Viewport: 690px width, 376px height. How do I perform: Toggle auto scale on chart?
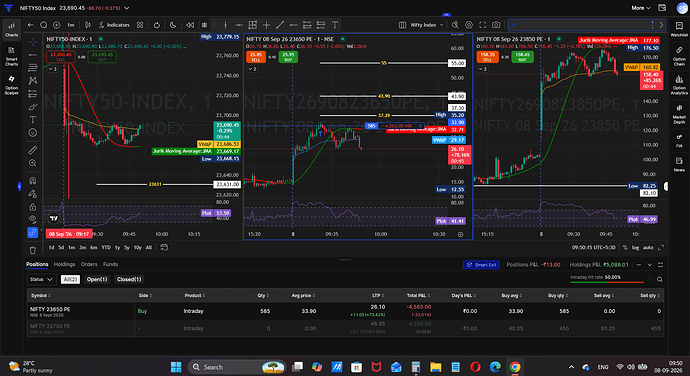click(x=648, y=248)
